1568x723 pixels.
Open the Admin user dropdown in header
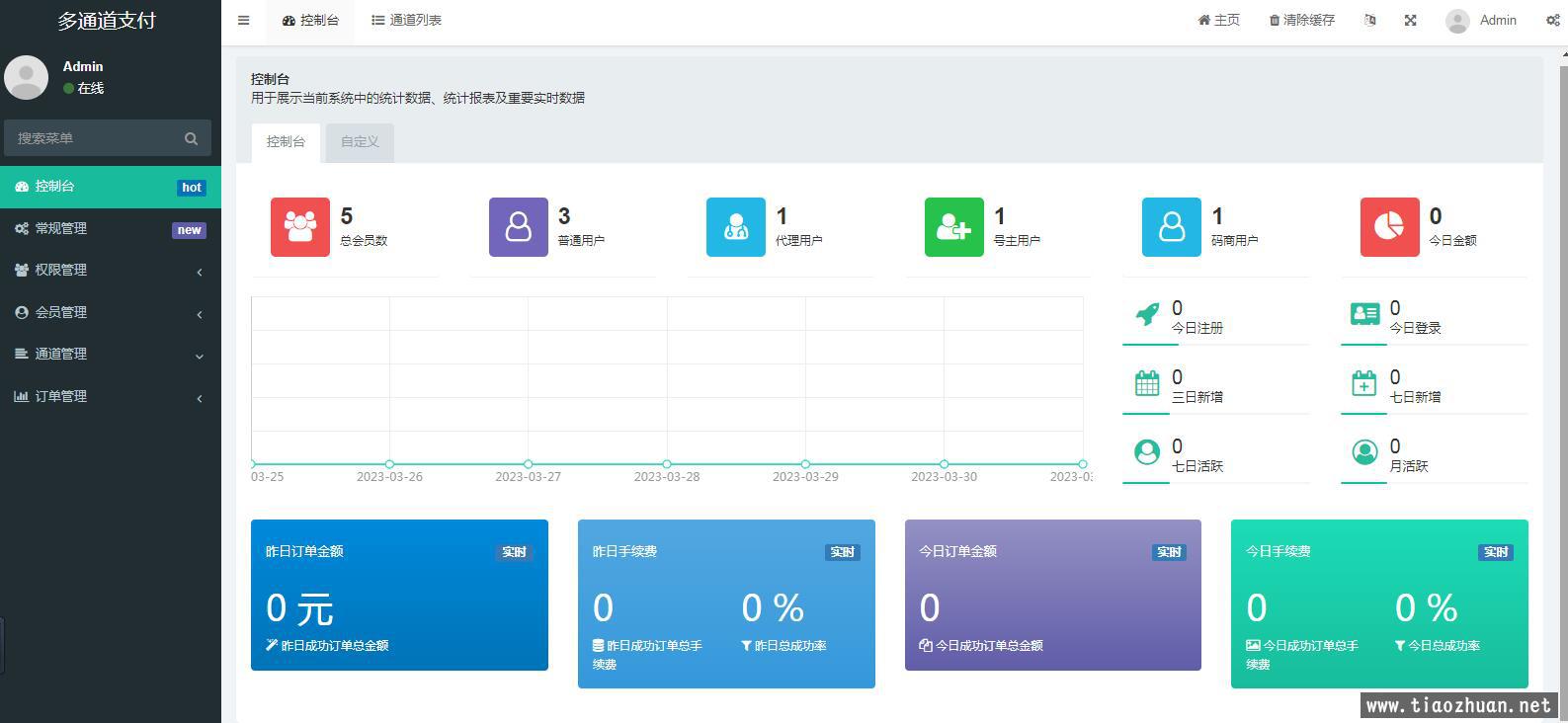(1481, 20)
